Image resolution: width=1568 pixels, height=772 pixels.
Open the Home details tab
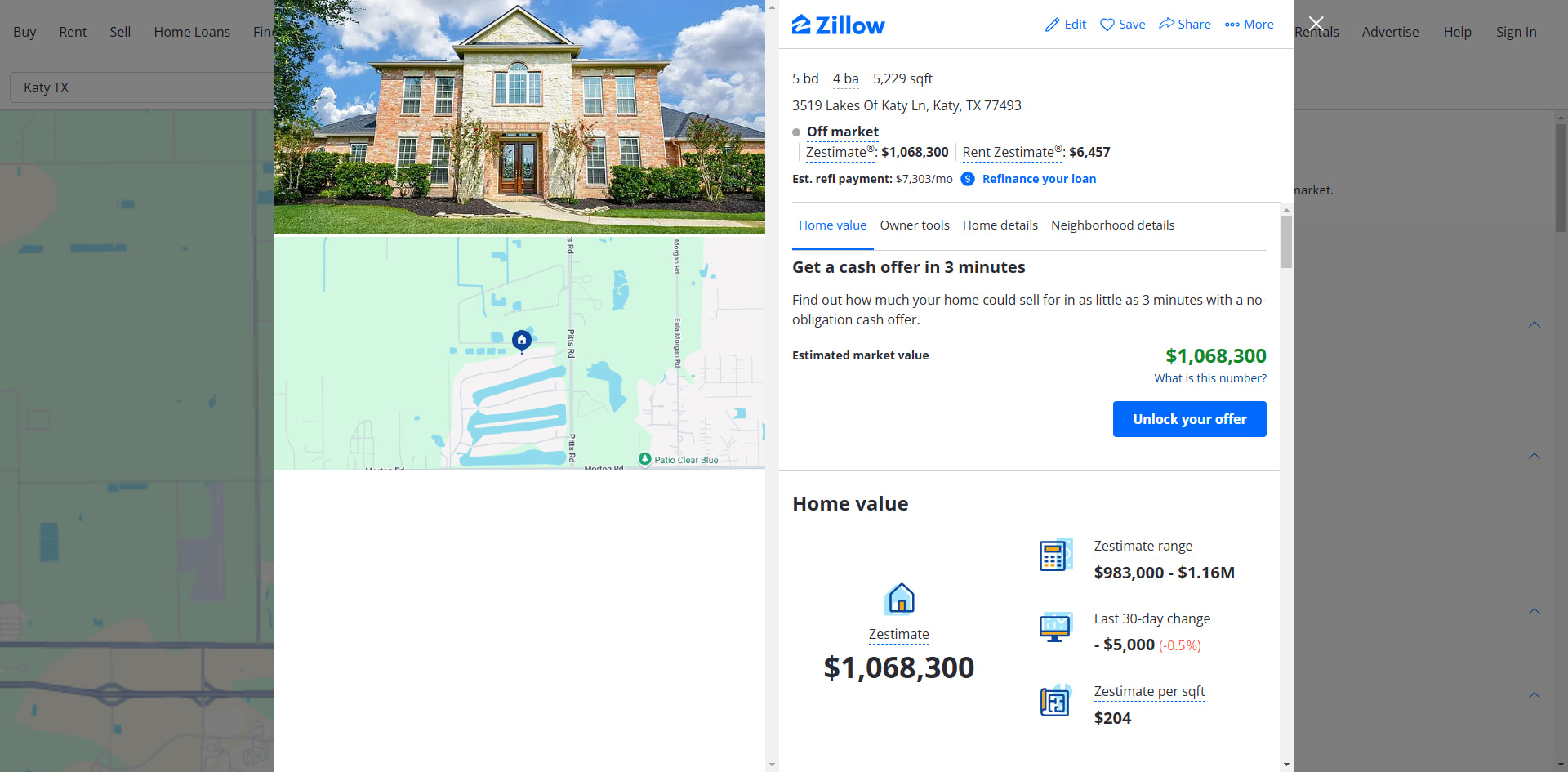[x=1000, y=225]
